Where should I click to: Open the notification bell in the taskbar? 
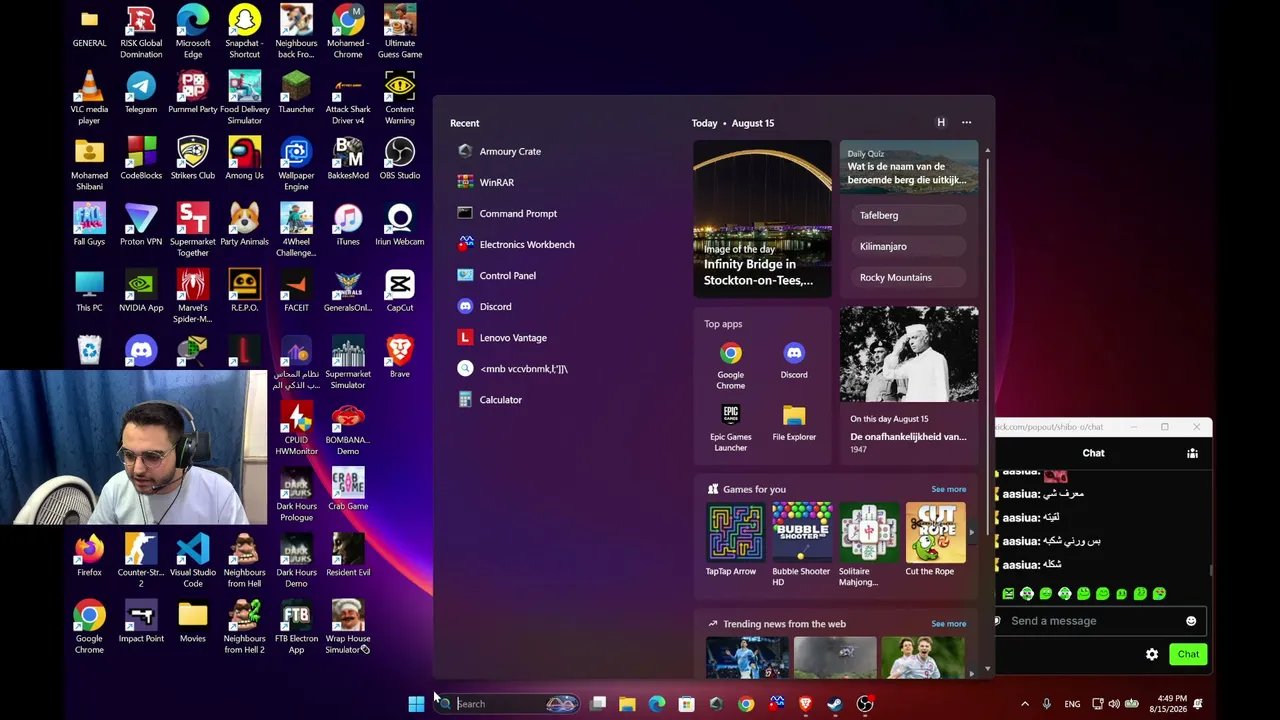1198,704
